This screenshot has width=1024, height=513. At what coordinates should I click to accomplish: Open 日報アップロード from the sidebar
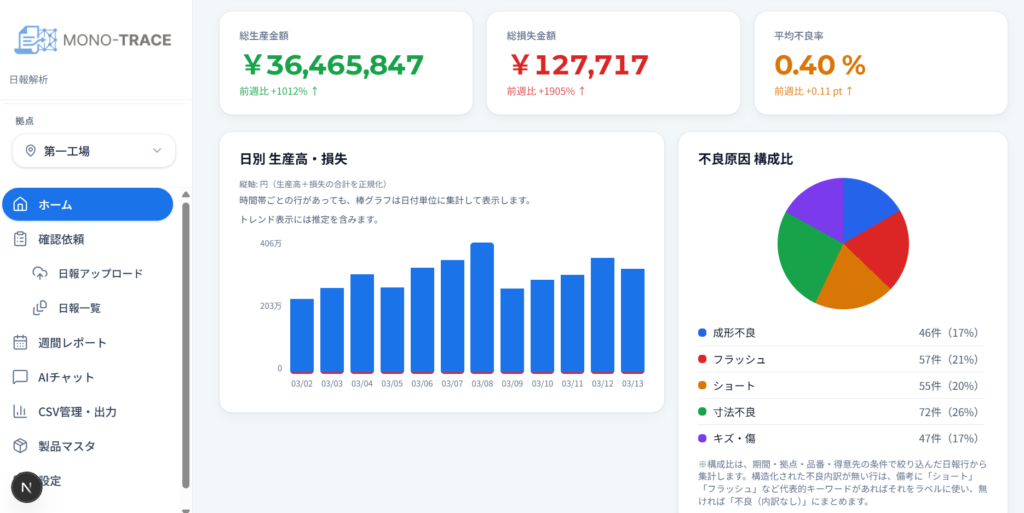pos(100,273)
